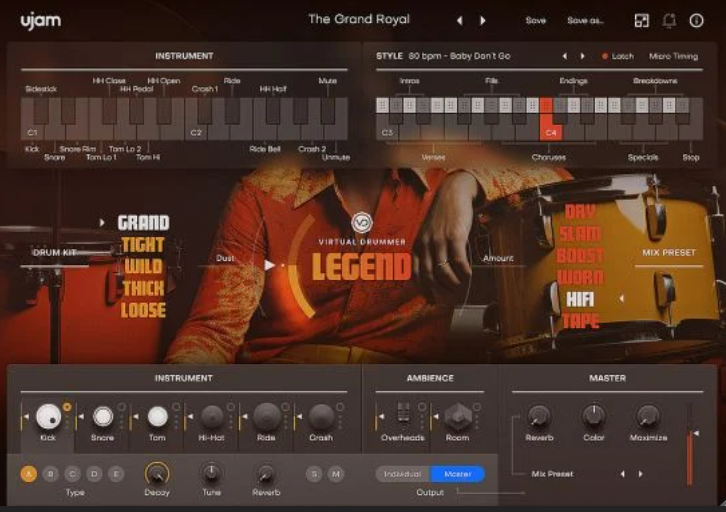Image resolution: width=726 pixels, height=512 pixels.
Task: Select the Kick instrument knob
Action: tap(48, 416)
